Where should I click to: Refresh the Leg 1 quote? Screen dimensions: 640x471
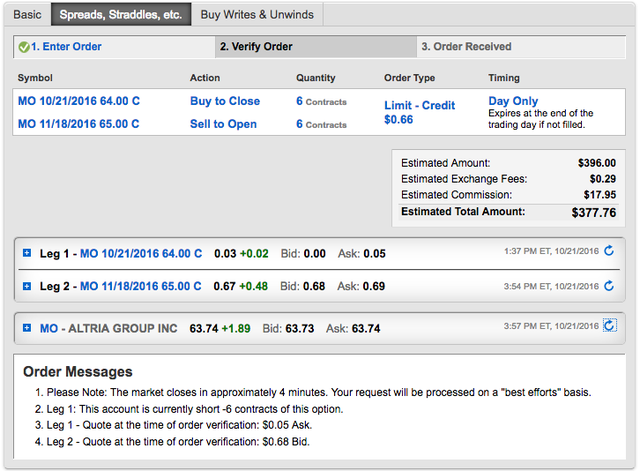(x=609, y=252)
